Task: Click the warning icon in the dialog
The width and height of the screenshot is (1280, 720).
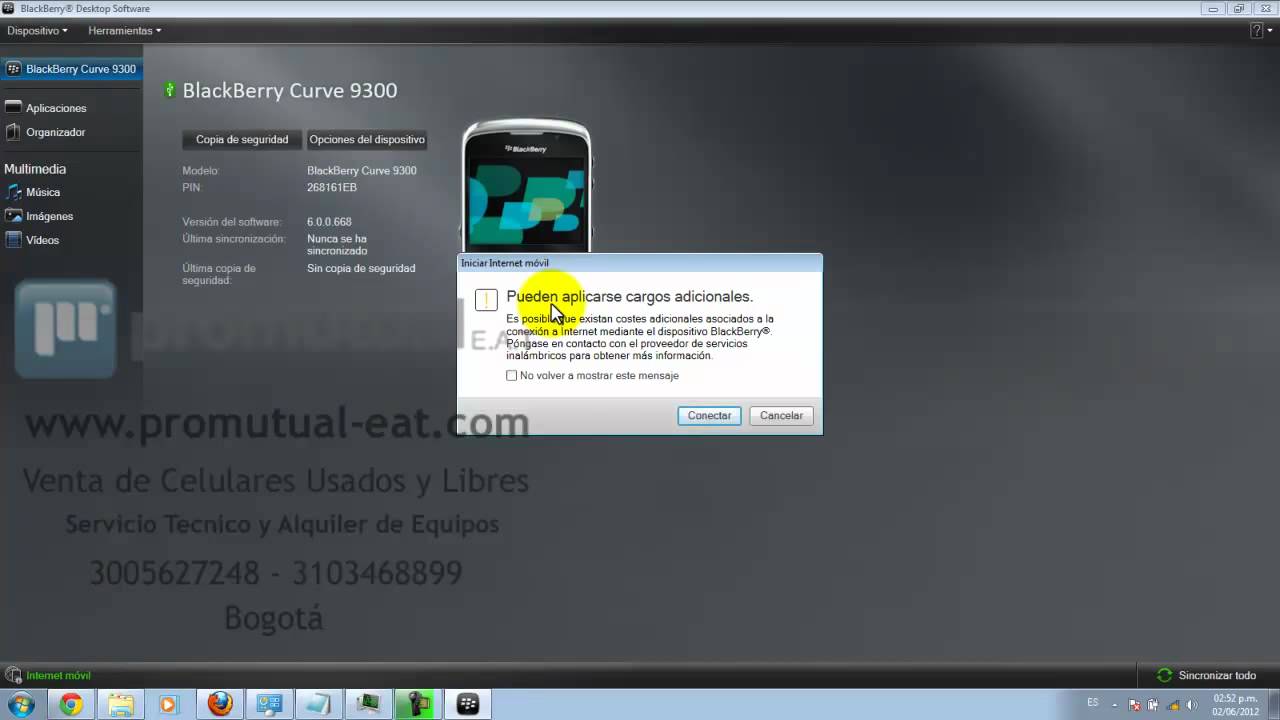Action: point(486,300)
